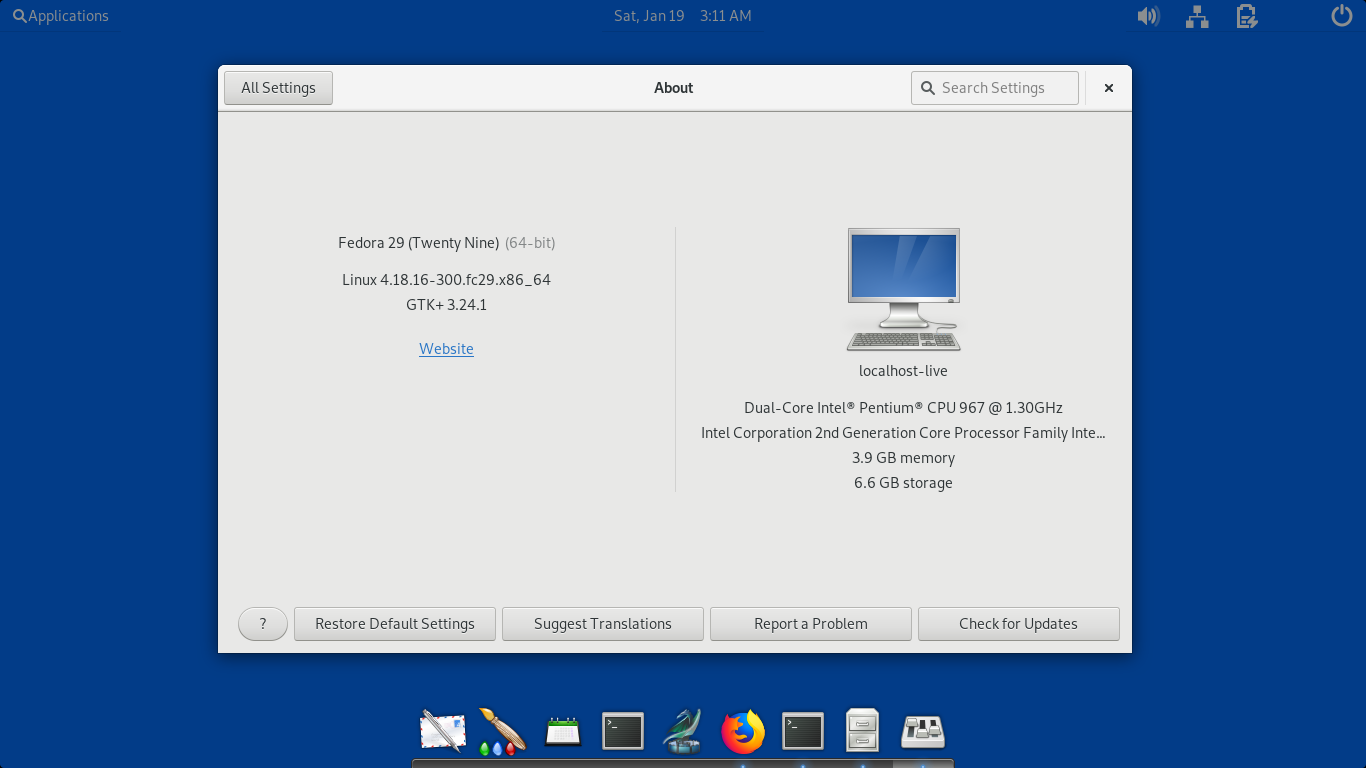Click the "3.9 GB memory" text
The width and height of the screenshot is (1366, 768).
[903, 458]
